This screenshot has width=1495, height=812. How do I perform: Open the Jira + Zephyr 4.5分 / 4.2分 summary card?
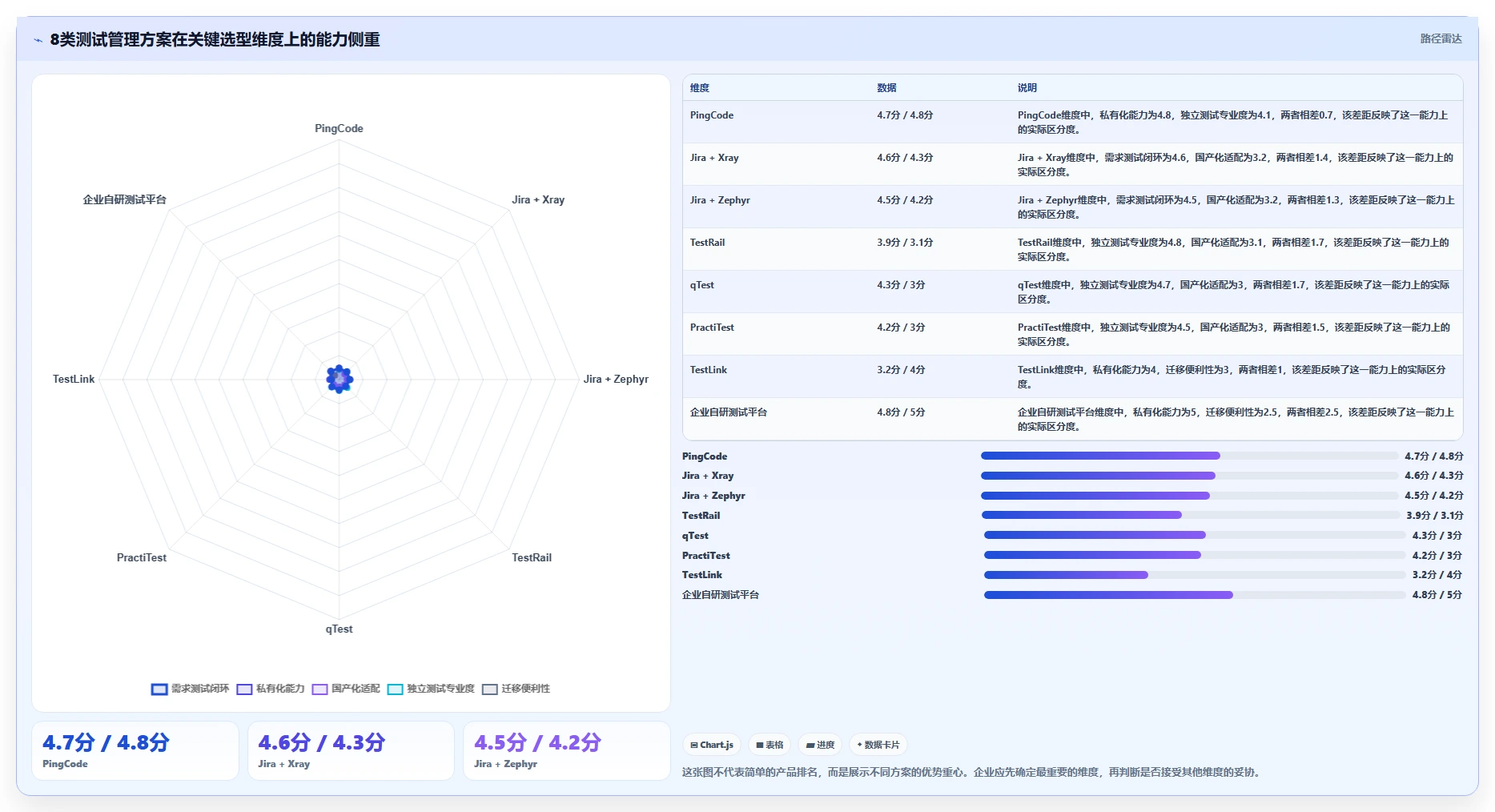[x=567, y=751]
